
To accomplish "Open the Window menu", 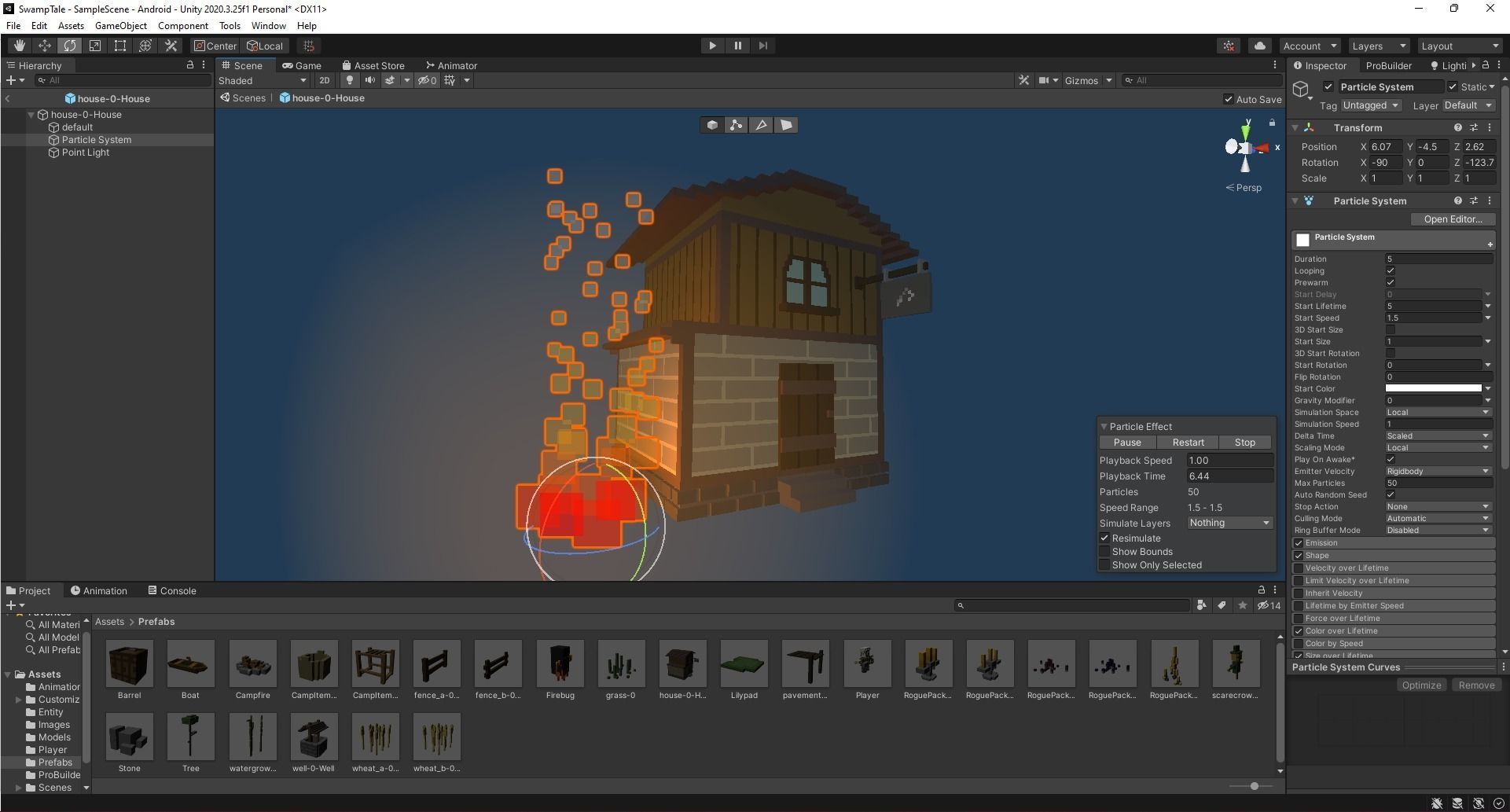I will point(268,26).
